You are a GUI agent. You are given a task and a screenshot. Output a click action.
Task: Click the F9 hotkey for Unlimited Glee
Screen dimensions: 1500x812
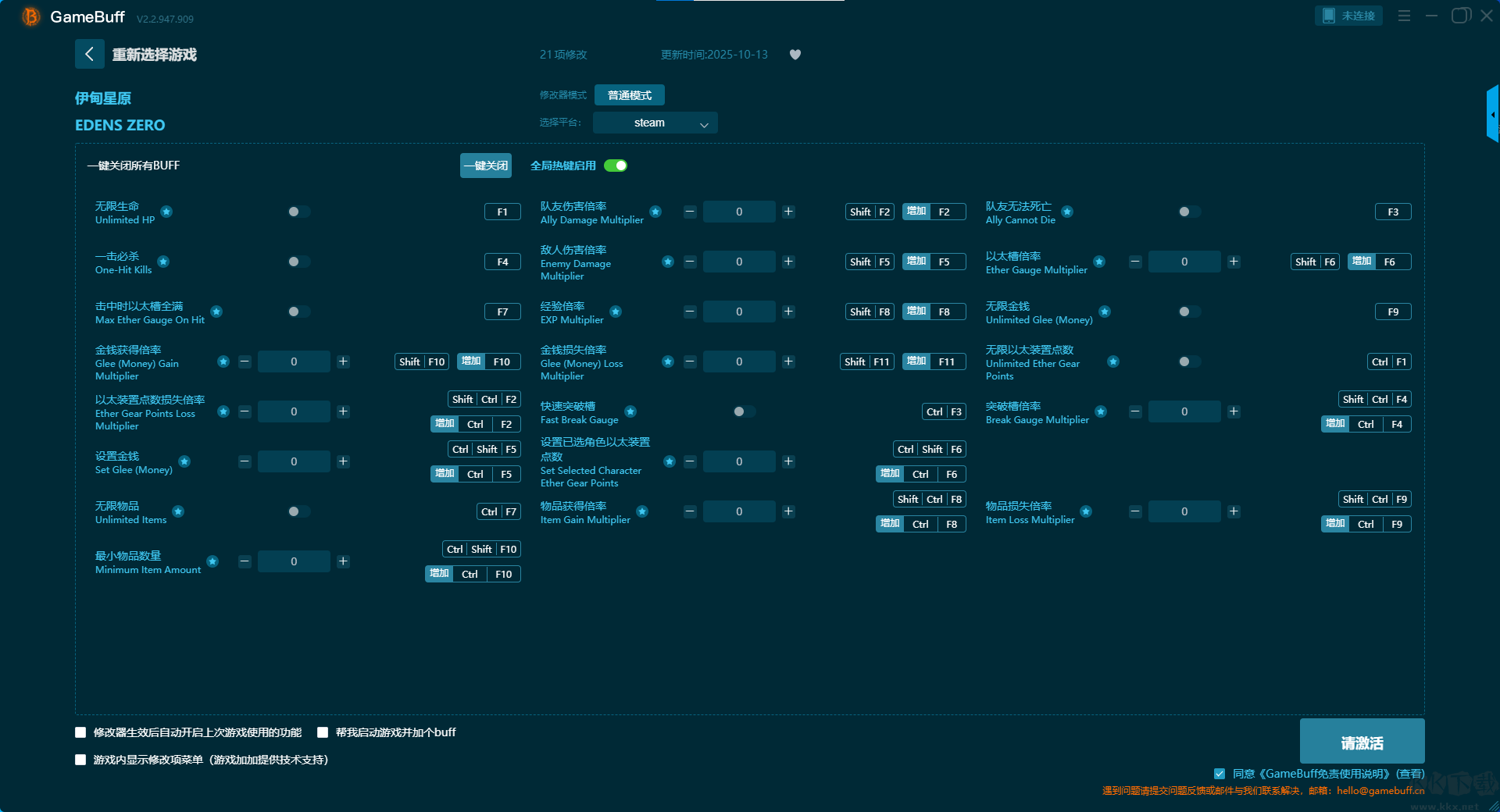pos(1393,312)
